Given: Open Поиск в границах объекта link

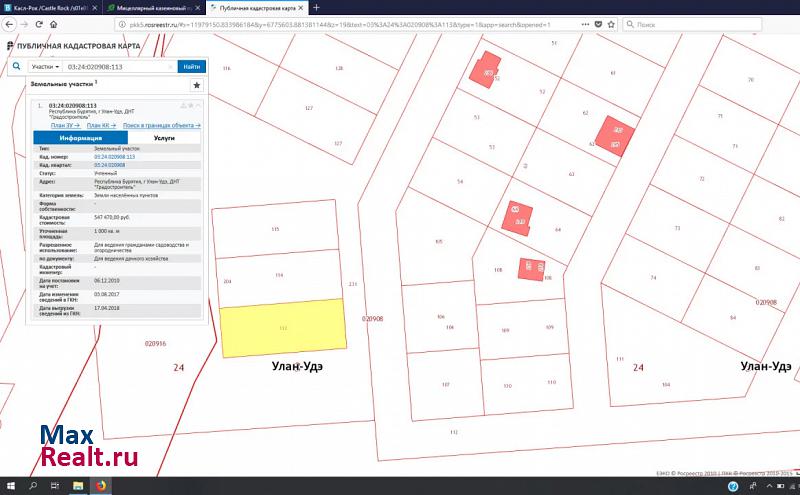Looking at the screenshot, I should pos(162,126).
